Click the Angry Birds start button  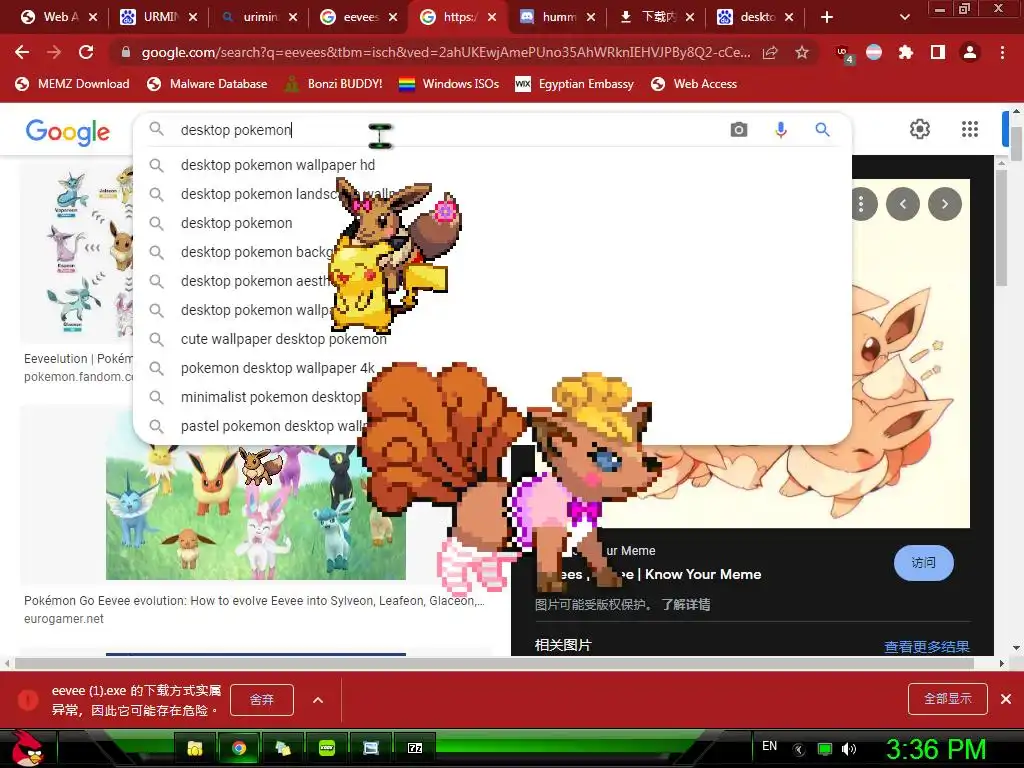click(x=27, y=748)
